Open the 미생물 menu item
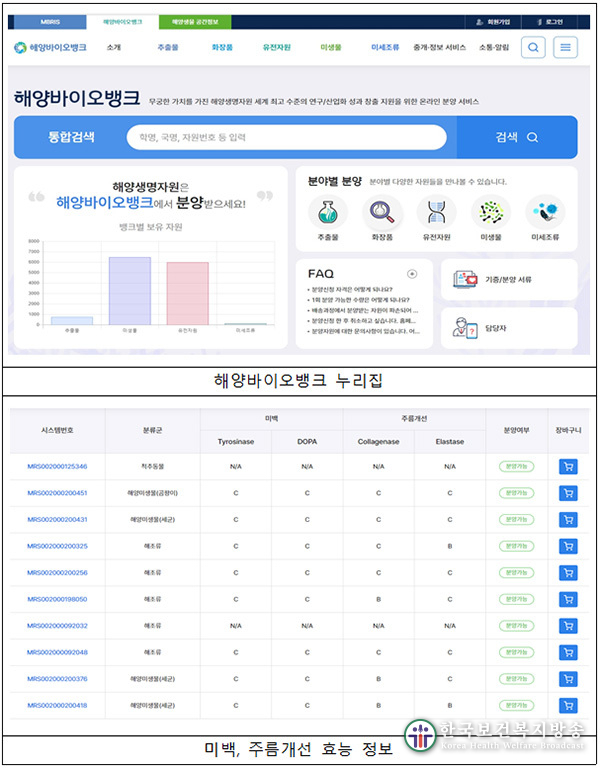The width and height of the screenshot is (600, 770). (330, 48)
